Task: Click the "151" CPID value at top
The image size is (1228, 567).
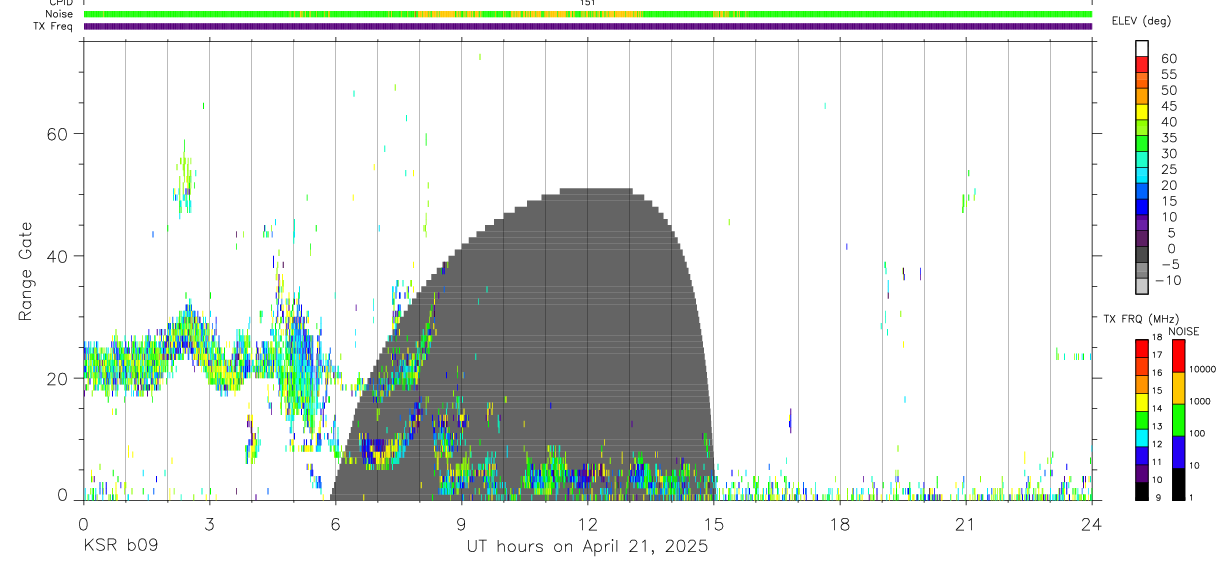Action: click(x=588, y=3)
